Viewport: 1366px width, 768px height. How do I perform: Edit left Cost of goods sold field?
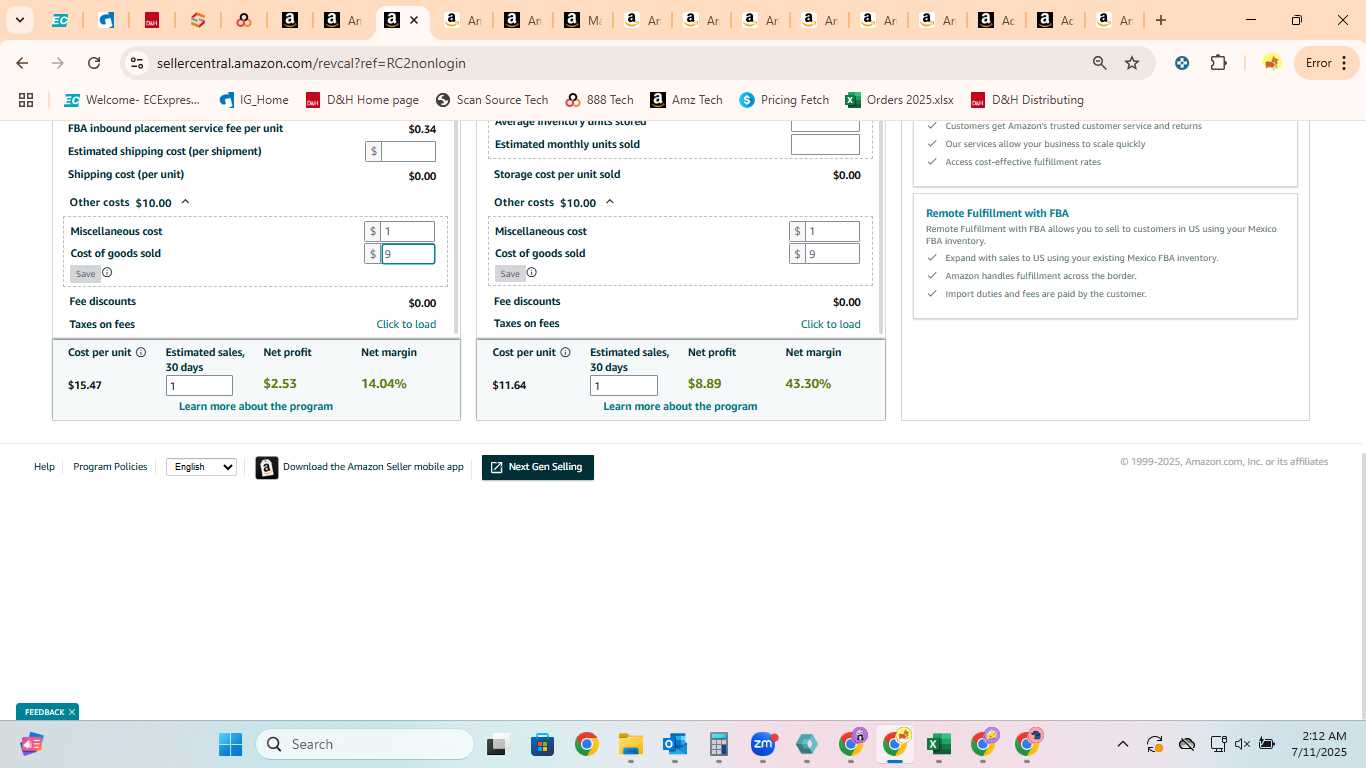pos(408,254)
